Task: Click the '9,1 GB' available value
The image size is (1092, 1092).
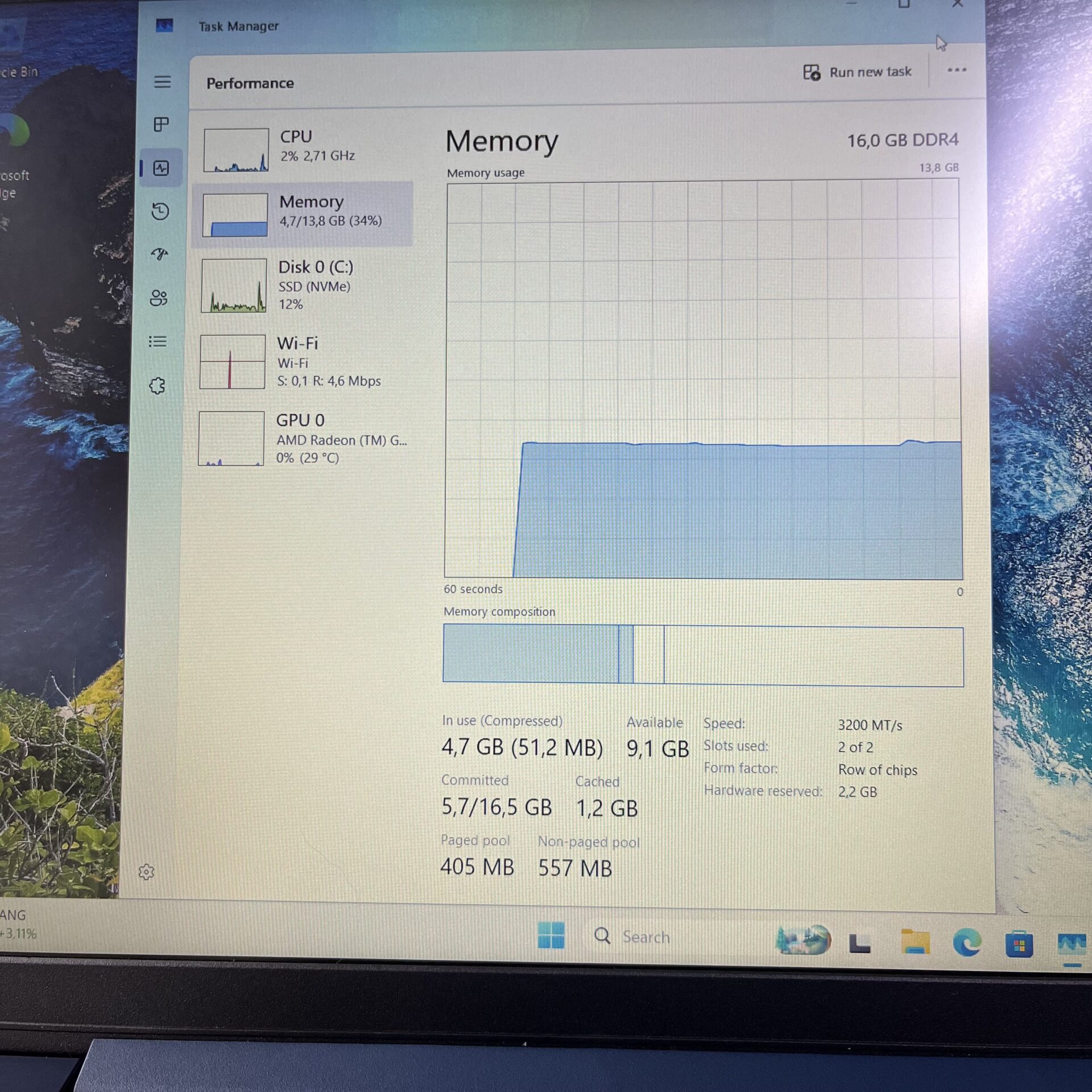Action: coord(657,749)
